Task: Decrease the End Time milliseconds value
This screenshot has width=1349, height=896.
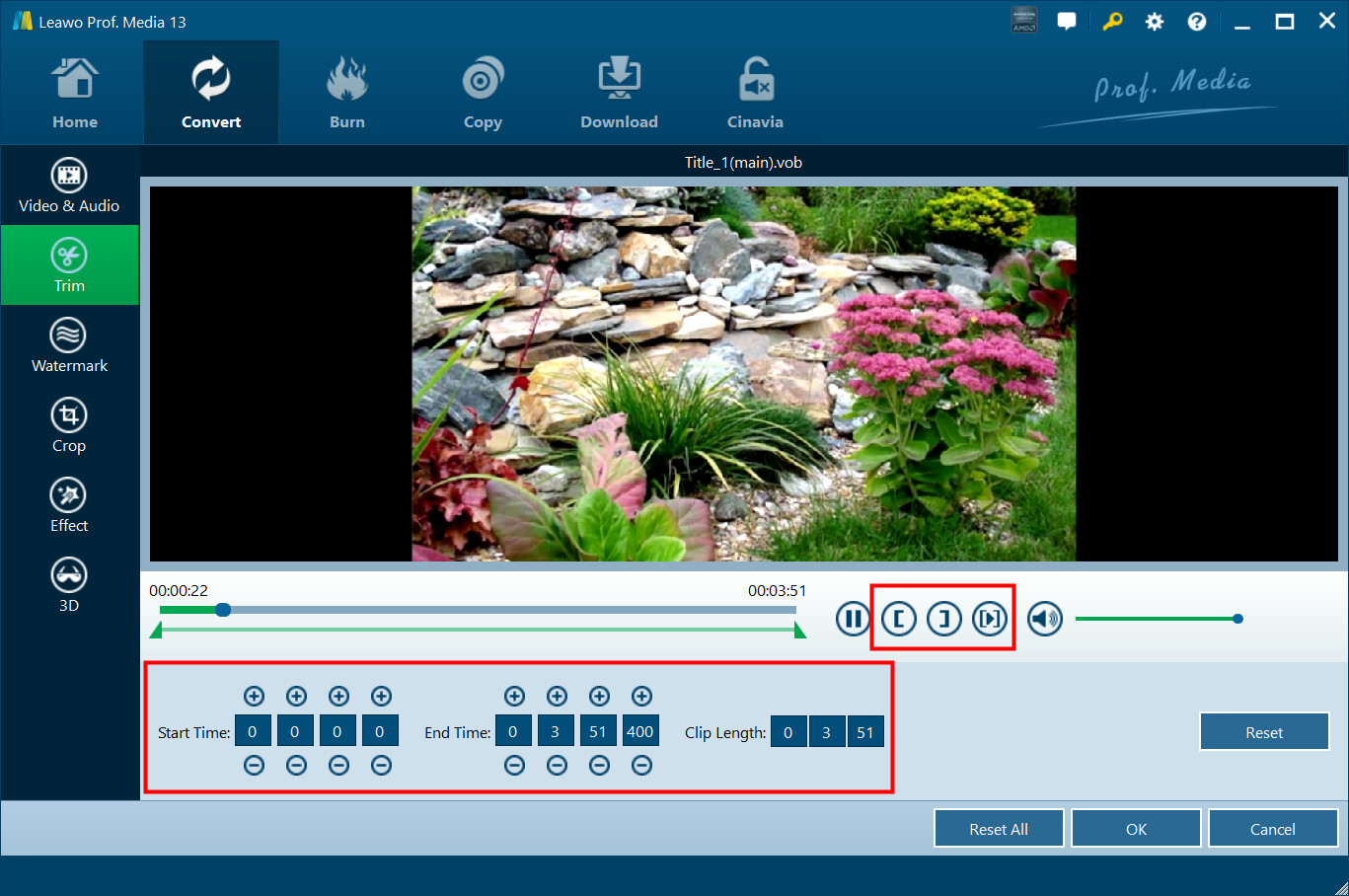Action: coord(641,766)
